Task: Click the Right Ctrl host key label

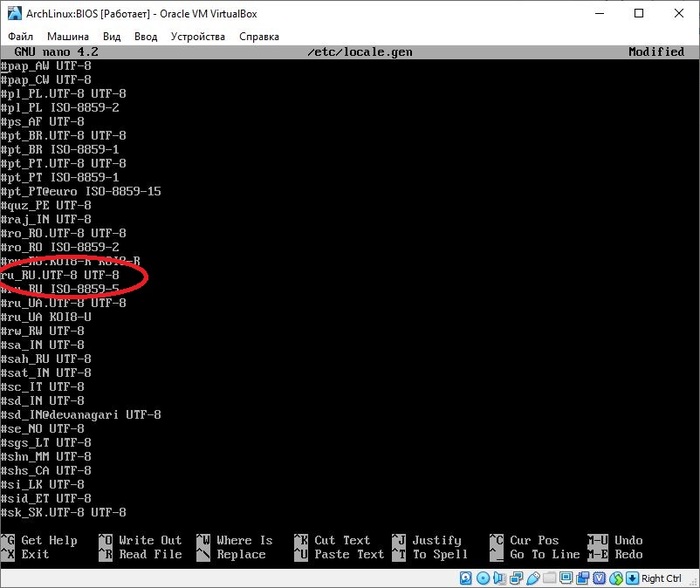Action: click(661, 578)
